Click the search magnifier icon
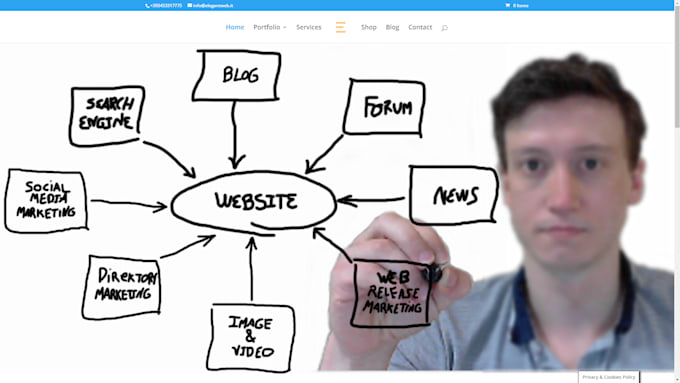 click(x=444, y=28)
